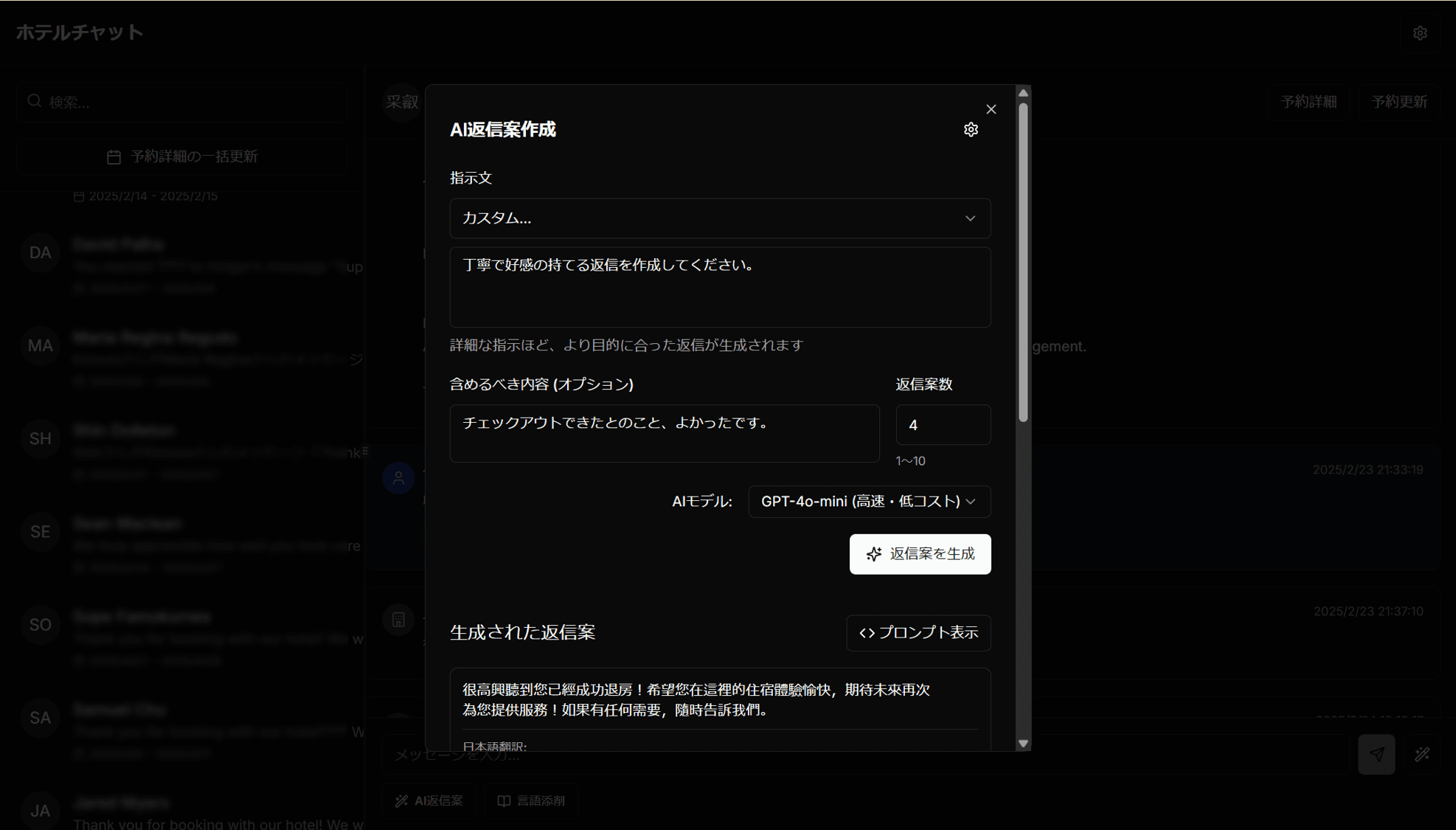This screenshot has height=830, width=1456.
Task: Open AI reply settings gear inside the modal
Action: (971, 128)
